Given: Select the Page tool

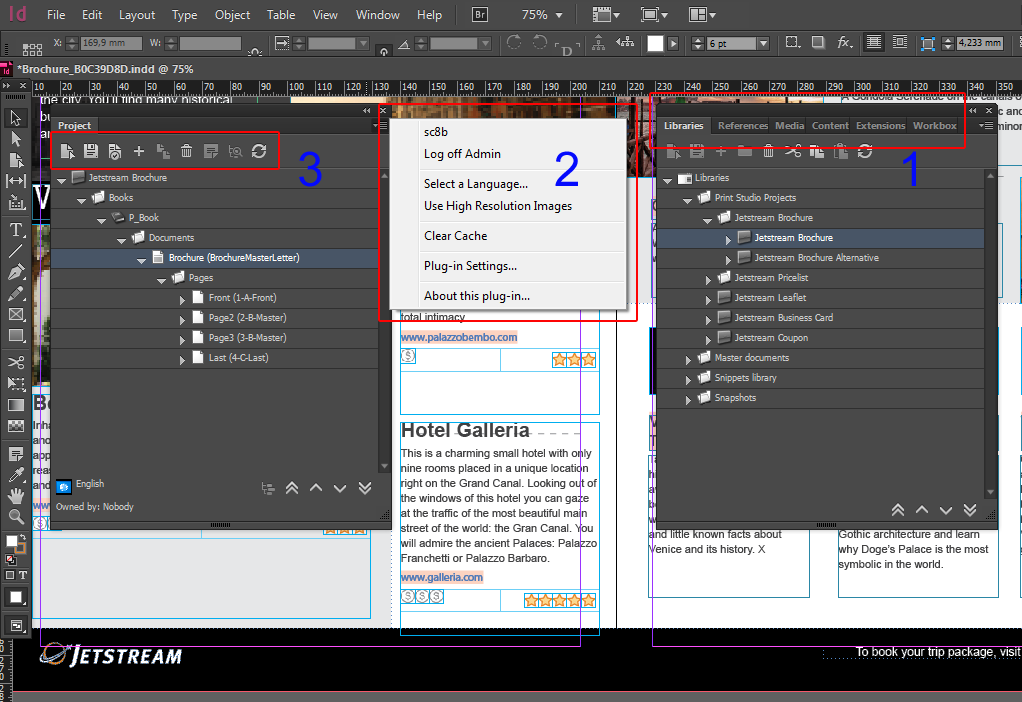Looking at the screenshot, I should 16,160.
